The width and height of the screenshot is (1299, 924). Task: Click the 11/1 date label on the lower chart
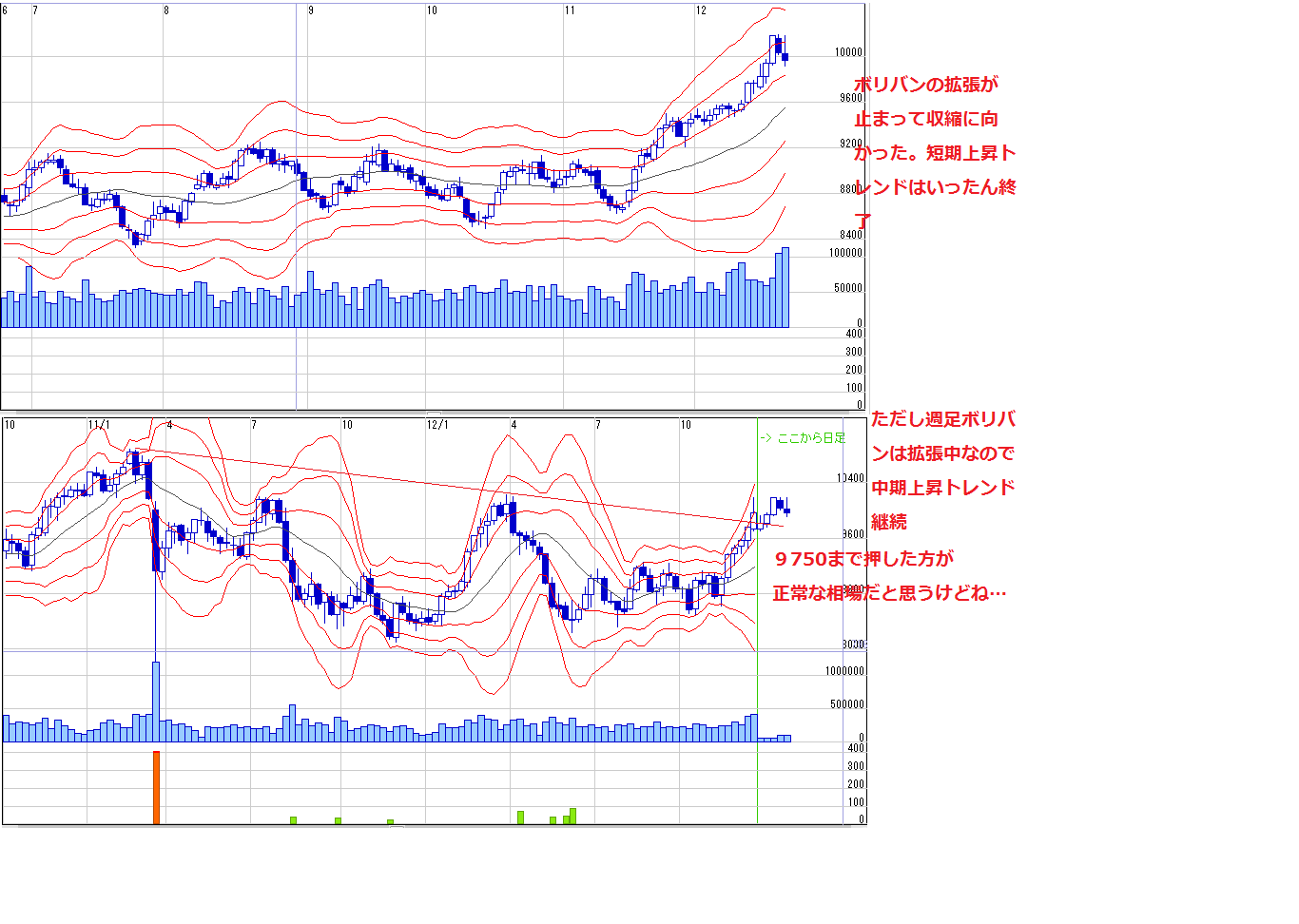[x=99, y=425]
